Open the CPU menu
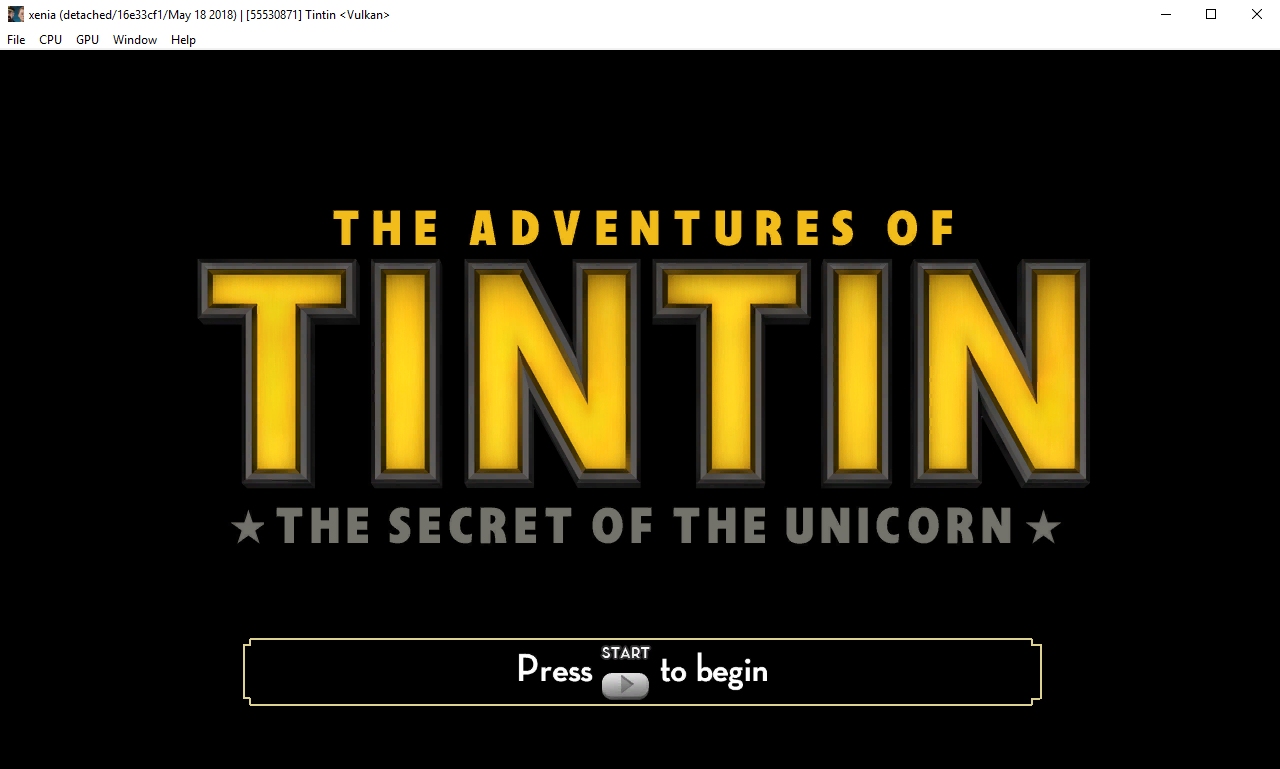The width and height of the screenshot is (1280, 769). [x=49, y=39]
